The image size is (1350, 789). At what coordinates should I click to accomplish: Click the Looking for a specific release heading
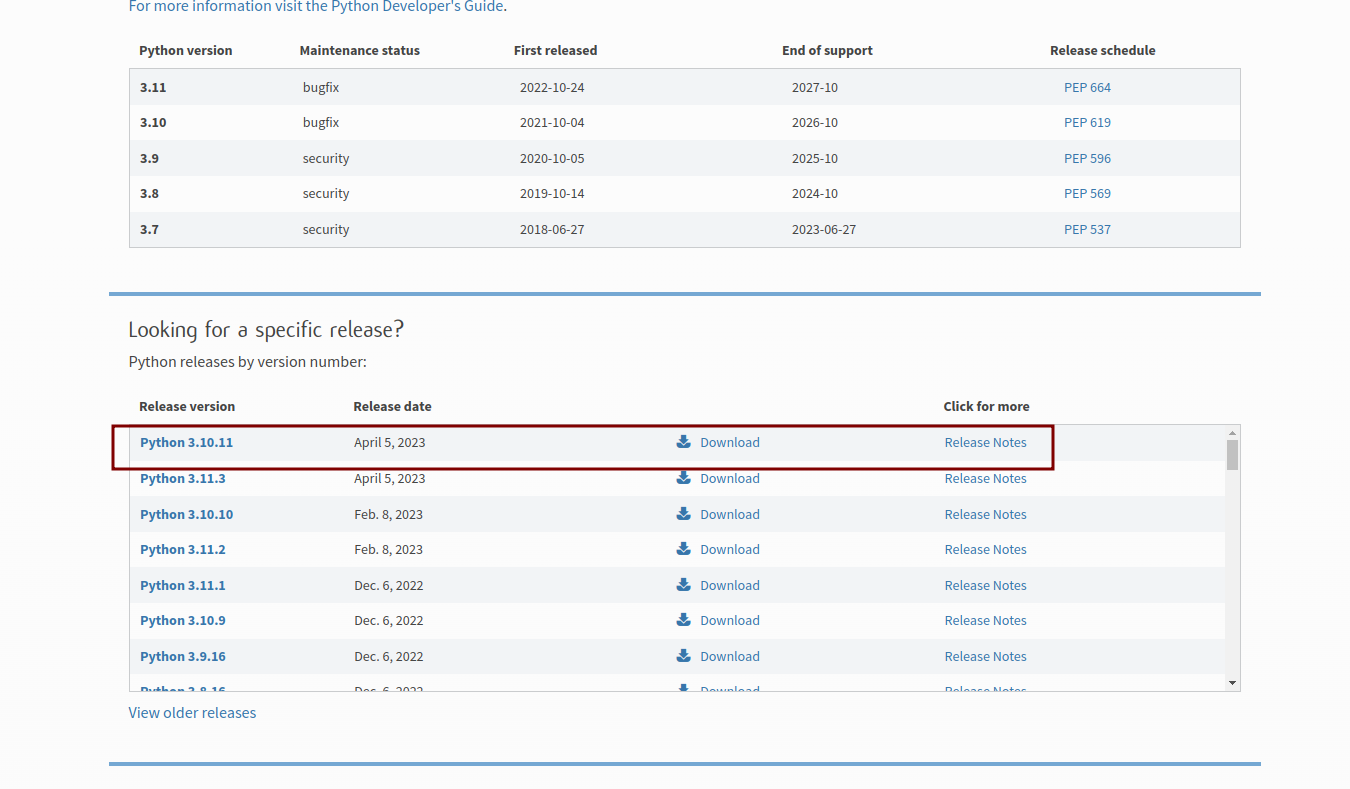266,330
